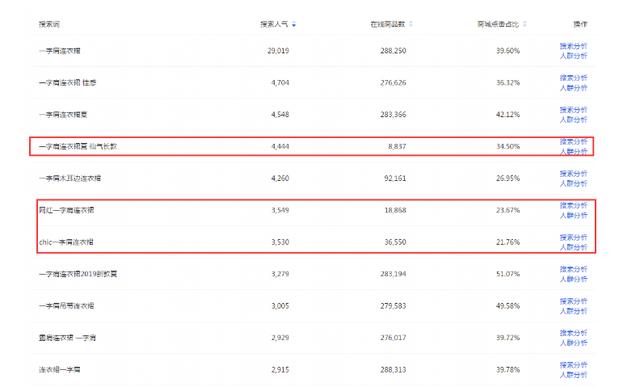Open 人群分析 for the 4,444 row

(573, 151)
